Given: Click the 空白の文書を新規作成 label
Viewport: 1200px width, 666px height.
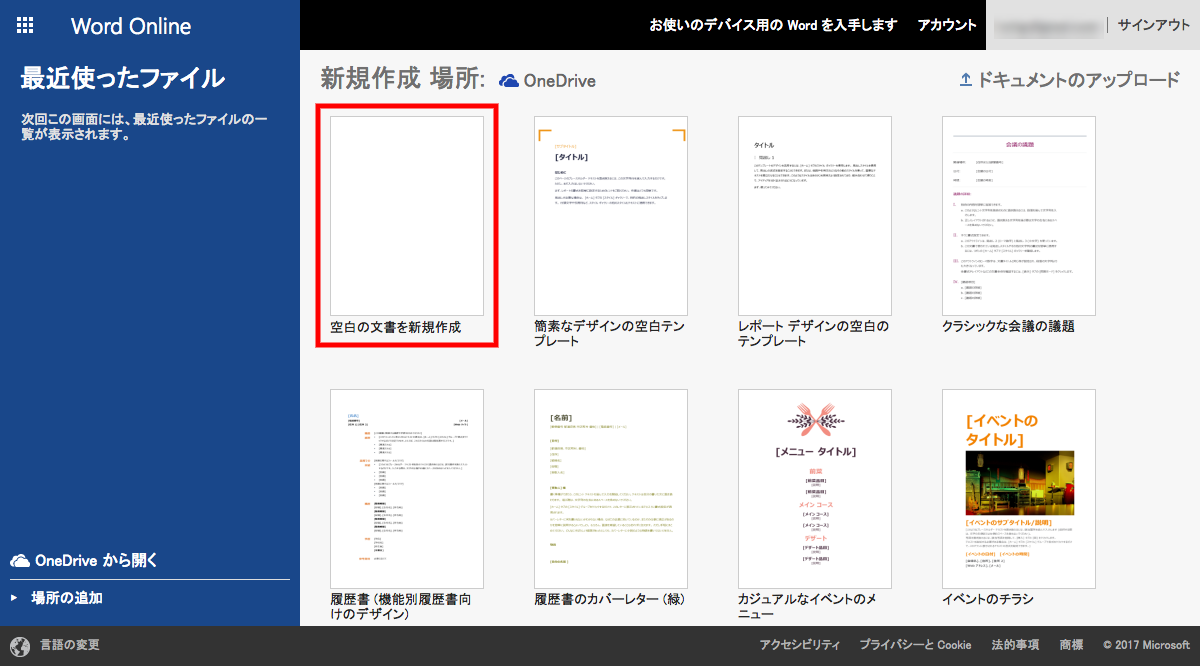Looking at the screenshot, I should click(396, 327).
